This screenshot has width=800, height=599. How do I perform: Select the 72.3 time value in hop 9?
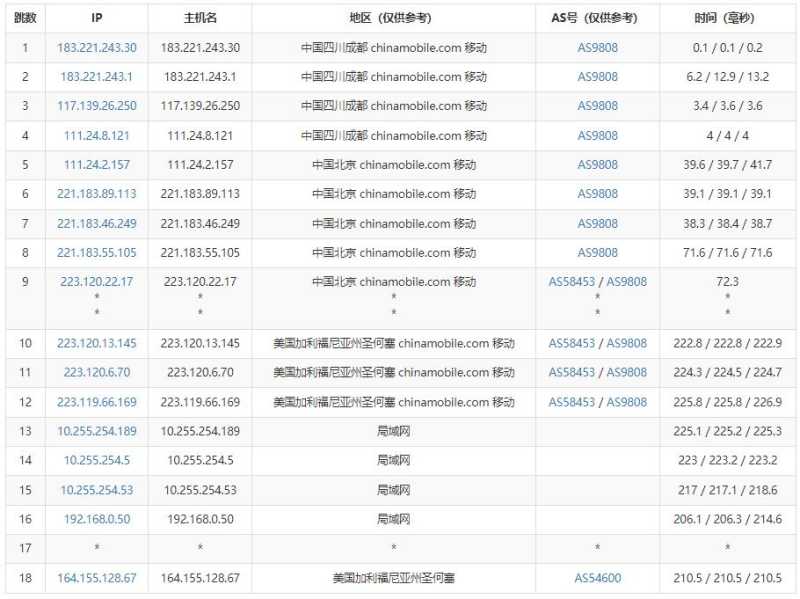click(x=728, y=282)
